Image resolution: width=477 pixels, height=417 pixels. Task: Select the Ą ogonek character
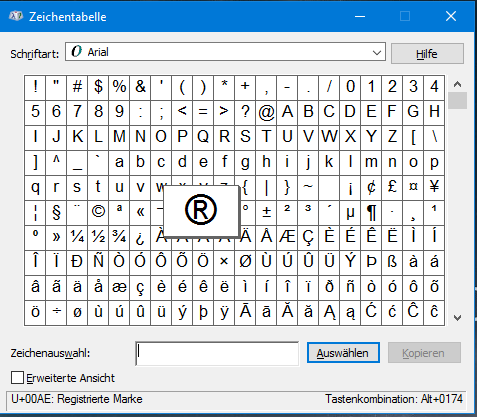coord(329,313)
